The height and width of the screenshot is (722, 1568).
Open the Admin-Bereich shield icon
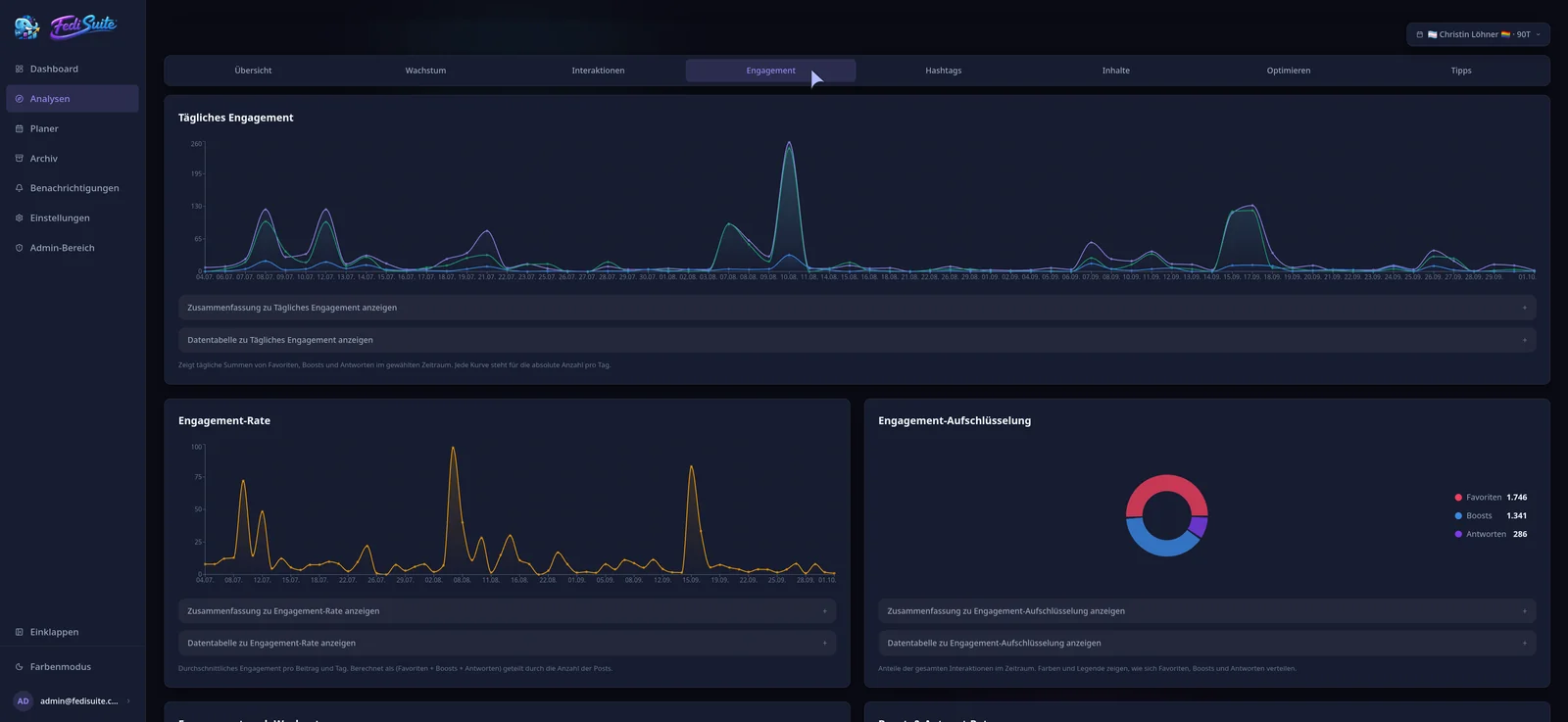[x=20, y=248]
